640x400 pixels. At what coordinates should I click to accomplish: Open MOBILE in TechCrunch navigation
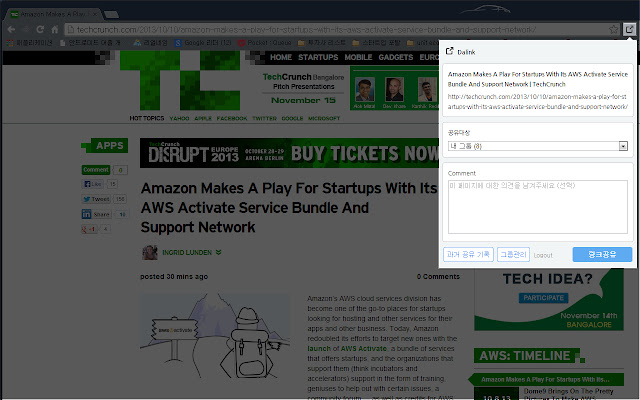(358, 57)
